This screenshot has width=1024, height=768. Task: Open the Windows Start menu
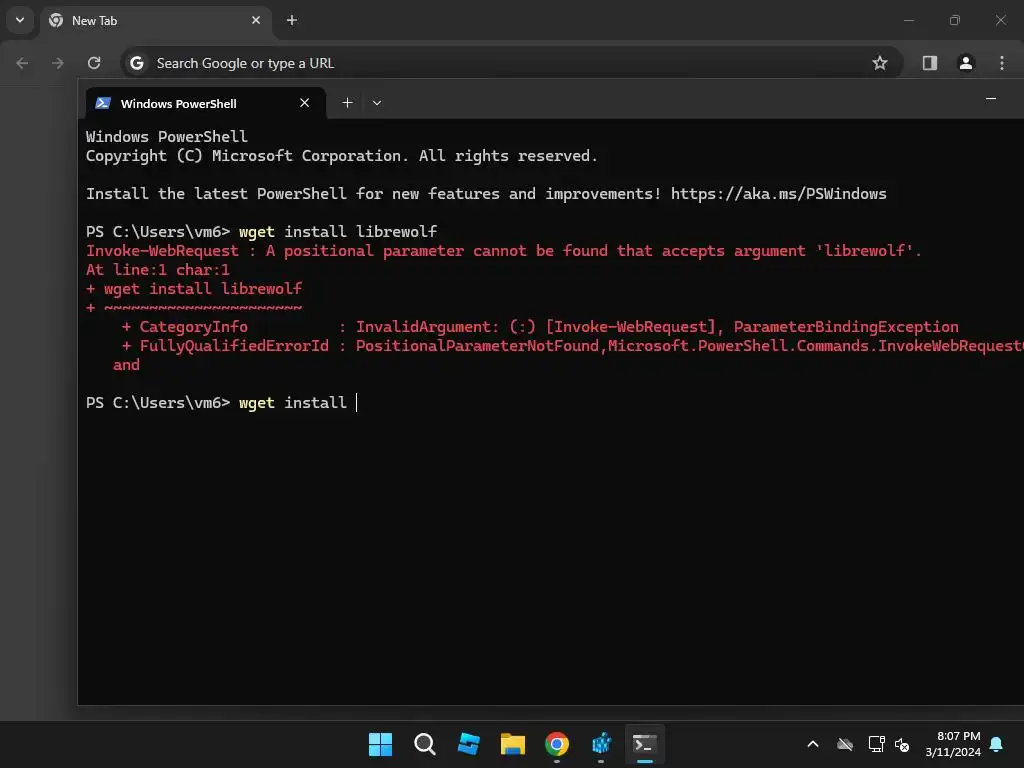click(380, 744)
